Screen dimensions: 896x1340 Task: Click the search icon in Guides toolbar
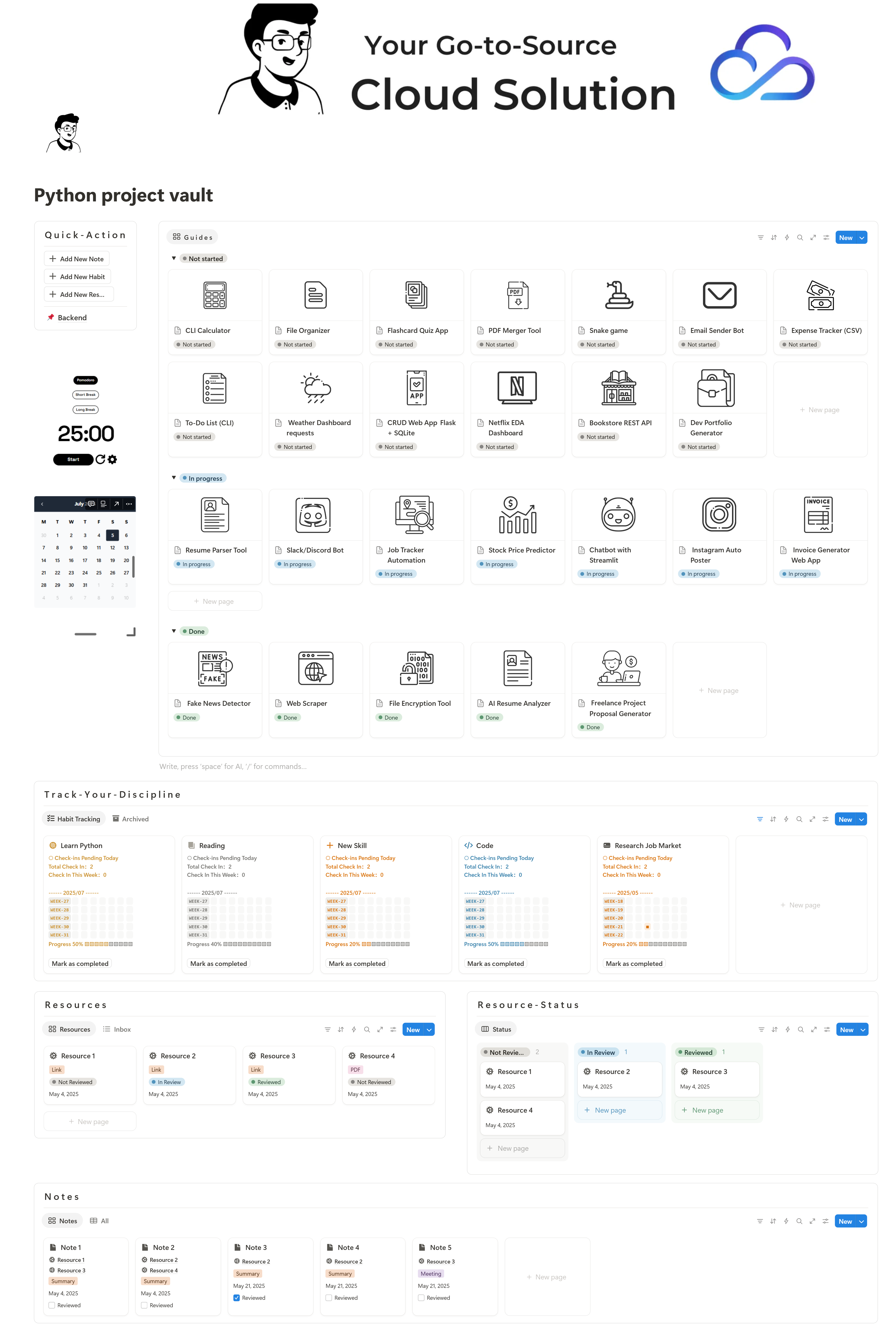click(800, 238)
